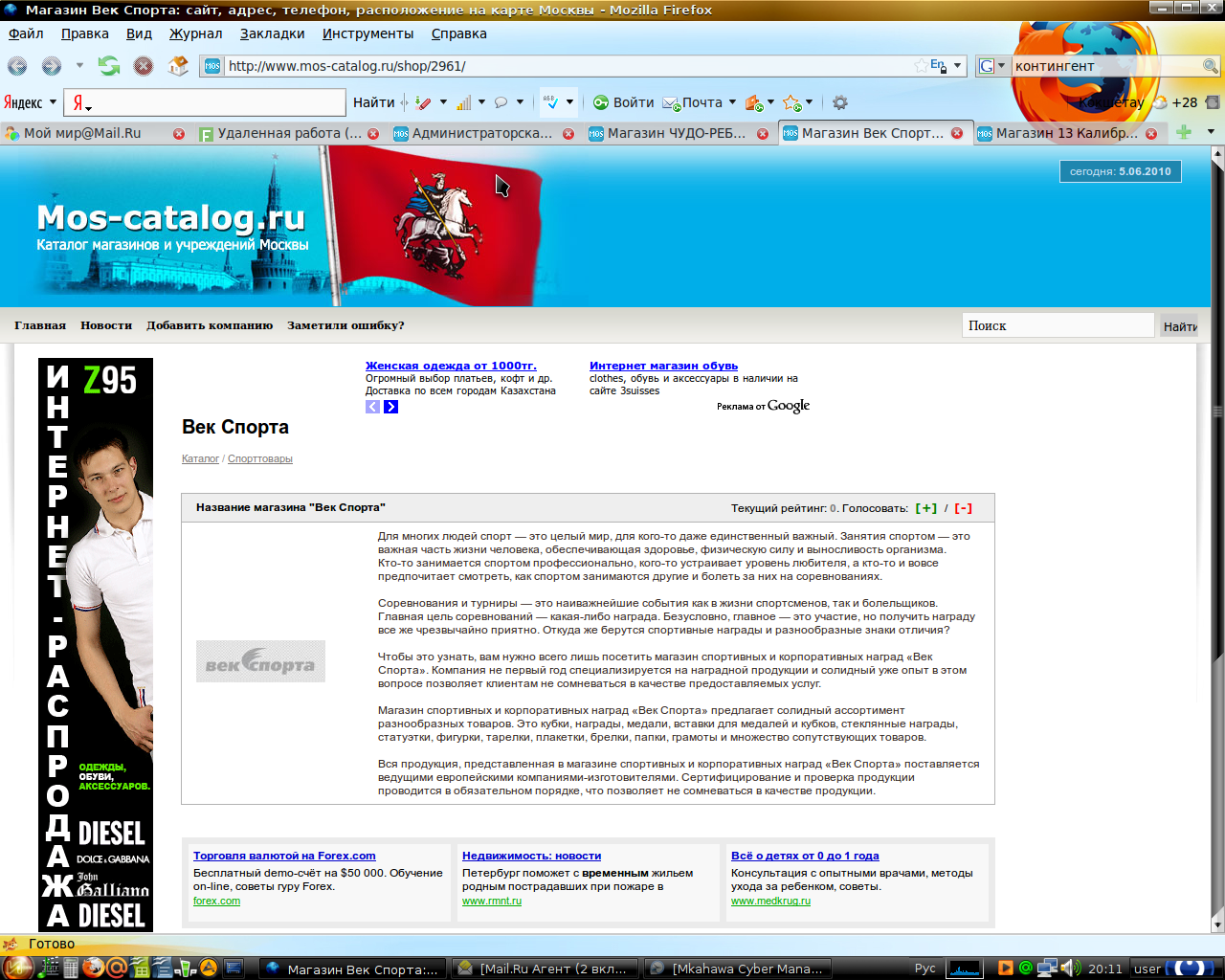The width and height of the screenshot is (1225, 980).
Task: Open the 'Заметили ошибку?' link
Action: click(x=345, y=325)
